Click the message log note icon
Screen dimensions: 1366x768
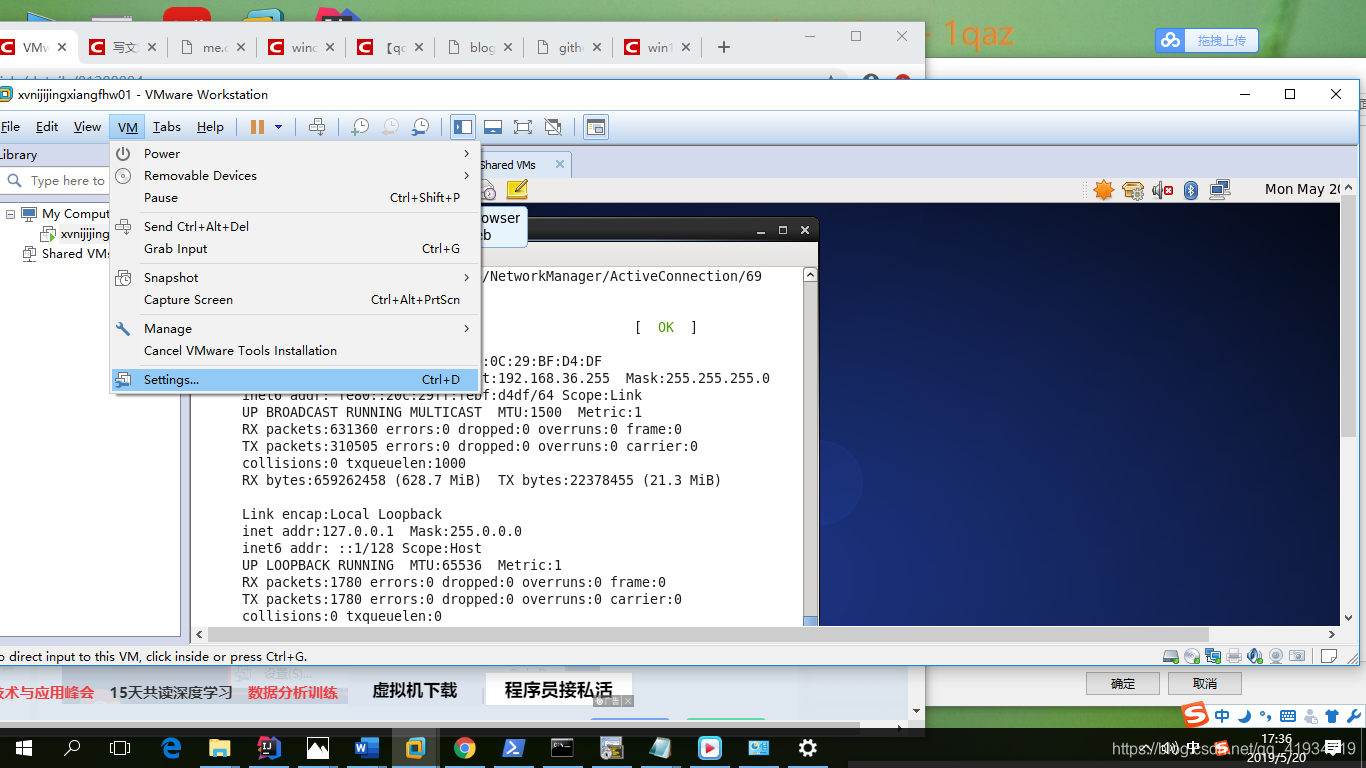click(x=1328, y=656)
